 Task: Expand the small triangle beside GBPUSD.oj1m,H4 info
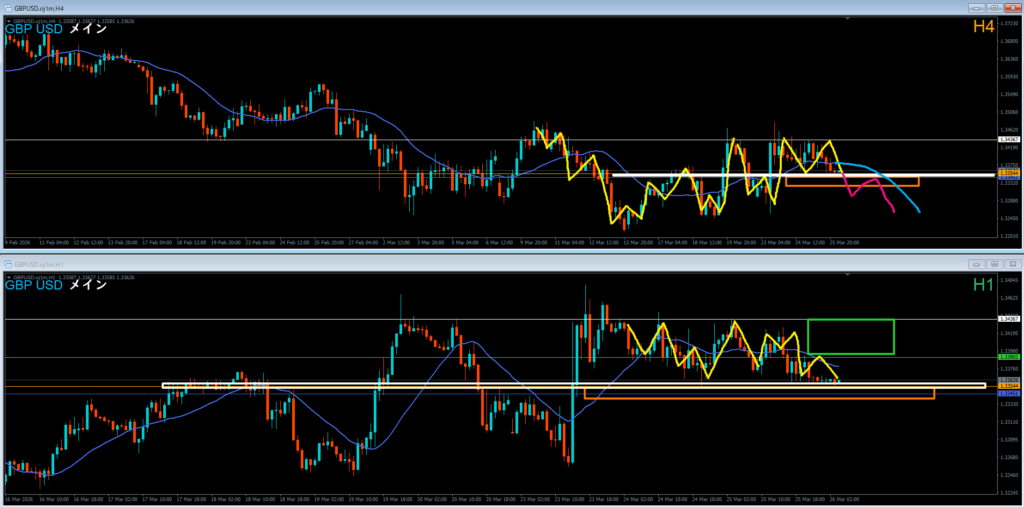point(8,20)
